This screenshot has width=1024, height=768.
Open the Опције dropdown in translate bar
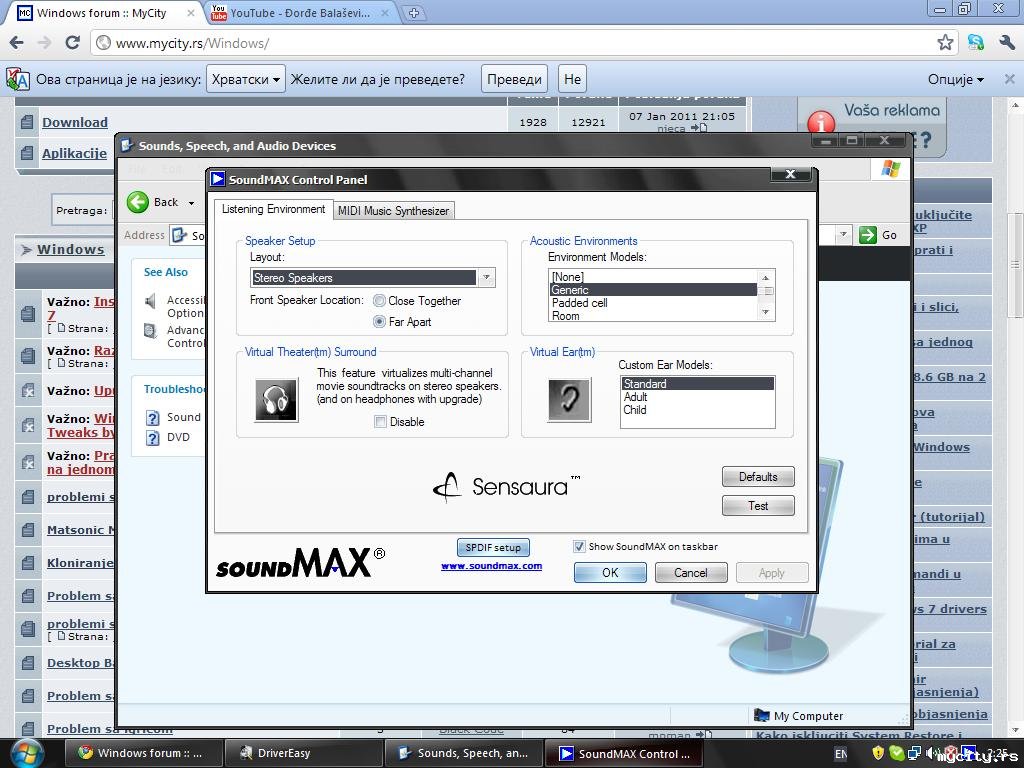[955, 79]
